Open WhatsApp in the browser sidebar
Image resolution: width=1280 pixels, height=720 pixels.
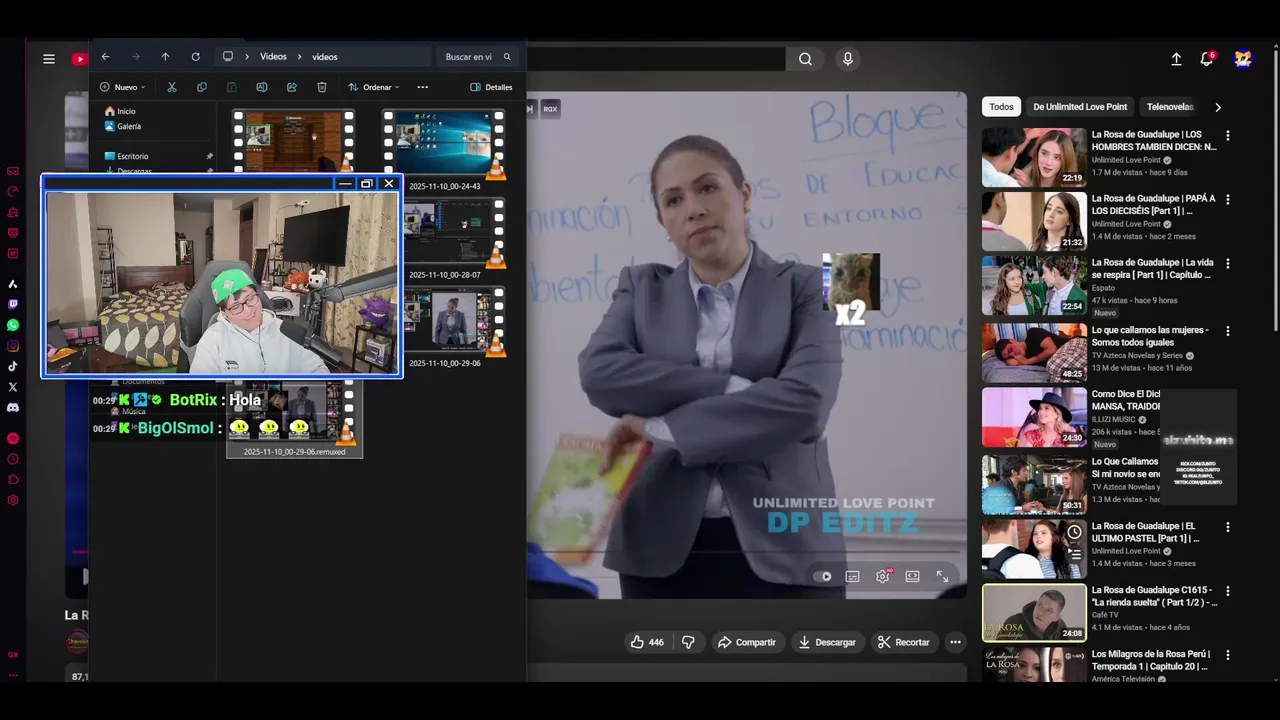click(13, 325)
